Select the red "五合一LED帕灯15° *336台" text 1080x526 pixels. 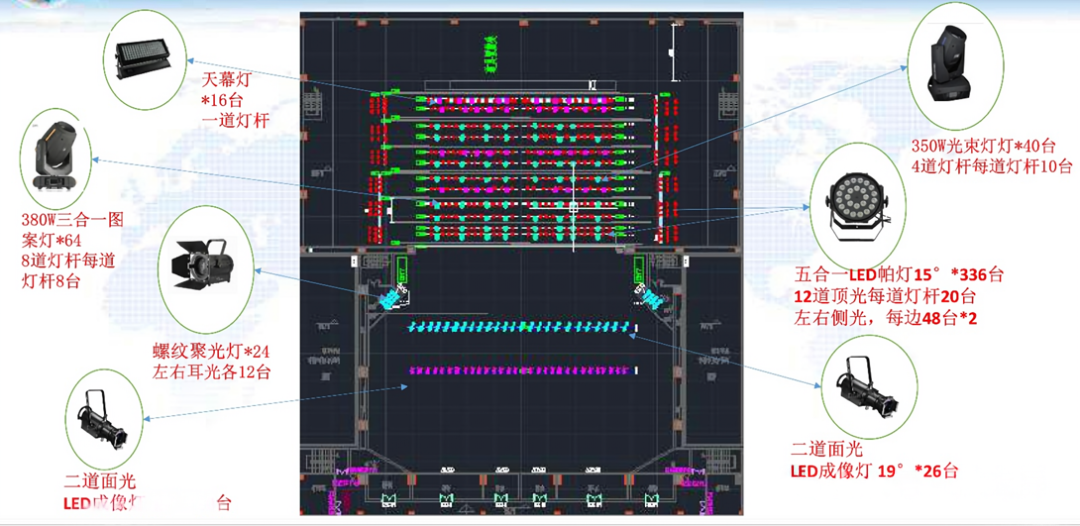click(x=898, y=274)
